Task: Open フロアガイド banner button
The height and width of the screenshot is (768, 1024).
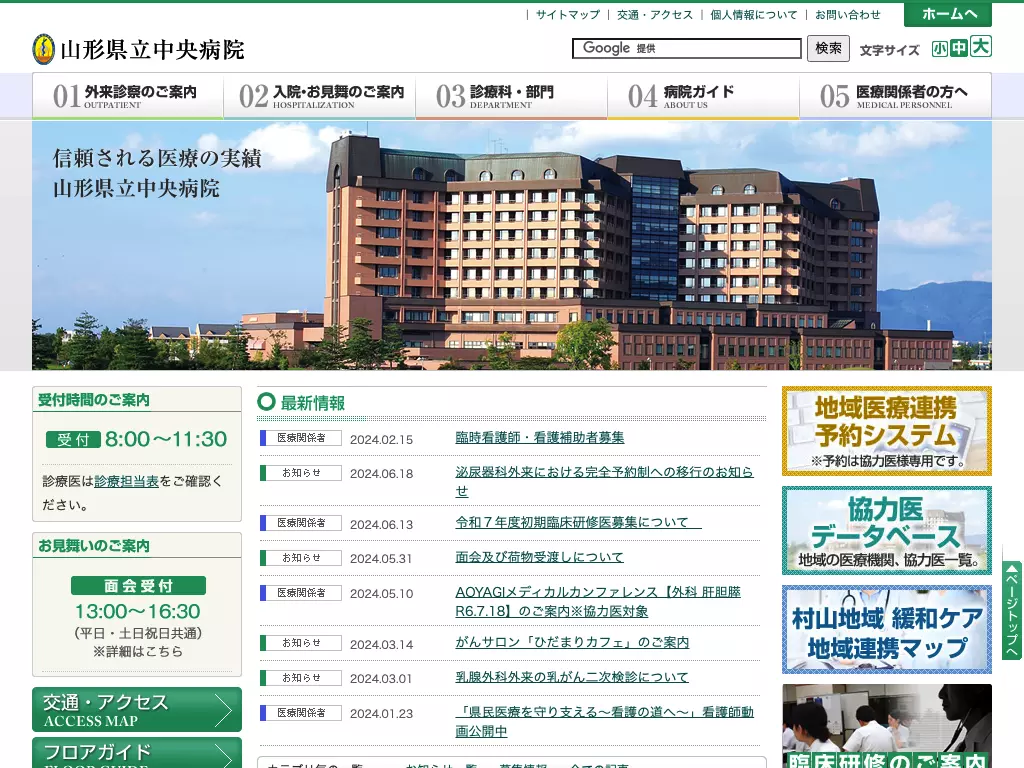Action: click(x=136, y=753)
